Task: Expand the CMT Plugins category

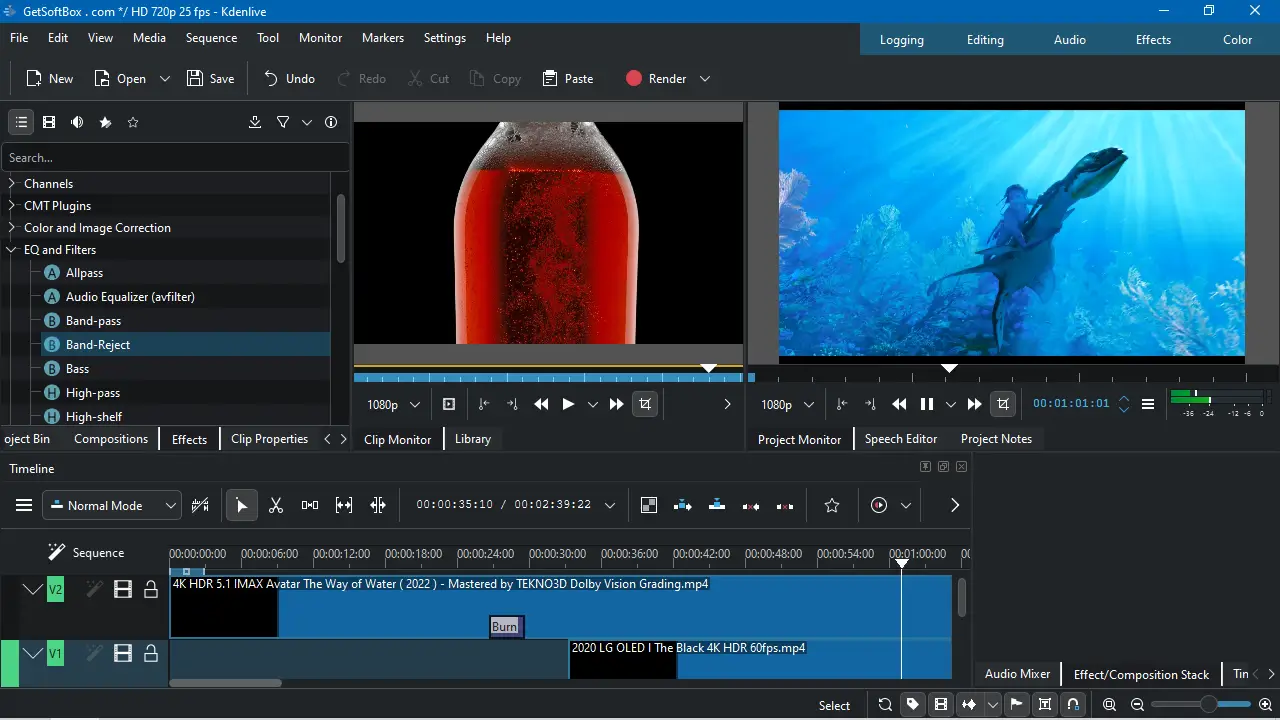Action: pos(12,206)
